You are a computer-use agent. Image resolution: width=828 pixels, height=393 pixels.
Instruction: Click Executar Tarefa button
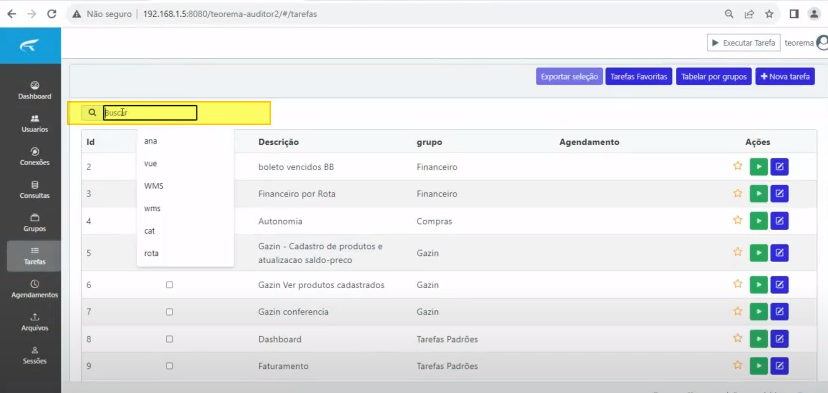click(744, 43)
